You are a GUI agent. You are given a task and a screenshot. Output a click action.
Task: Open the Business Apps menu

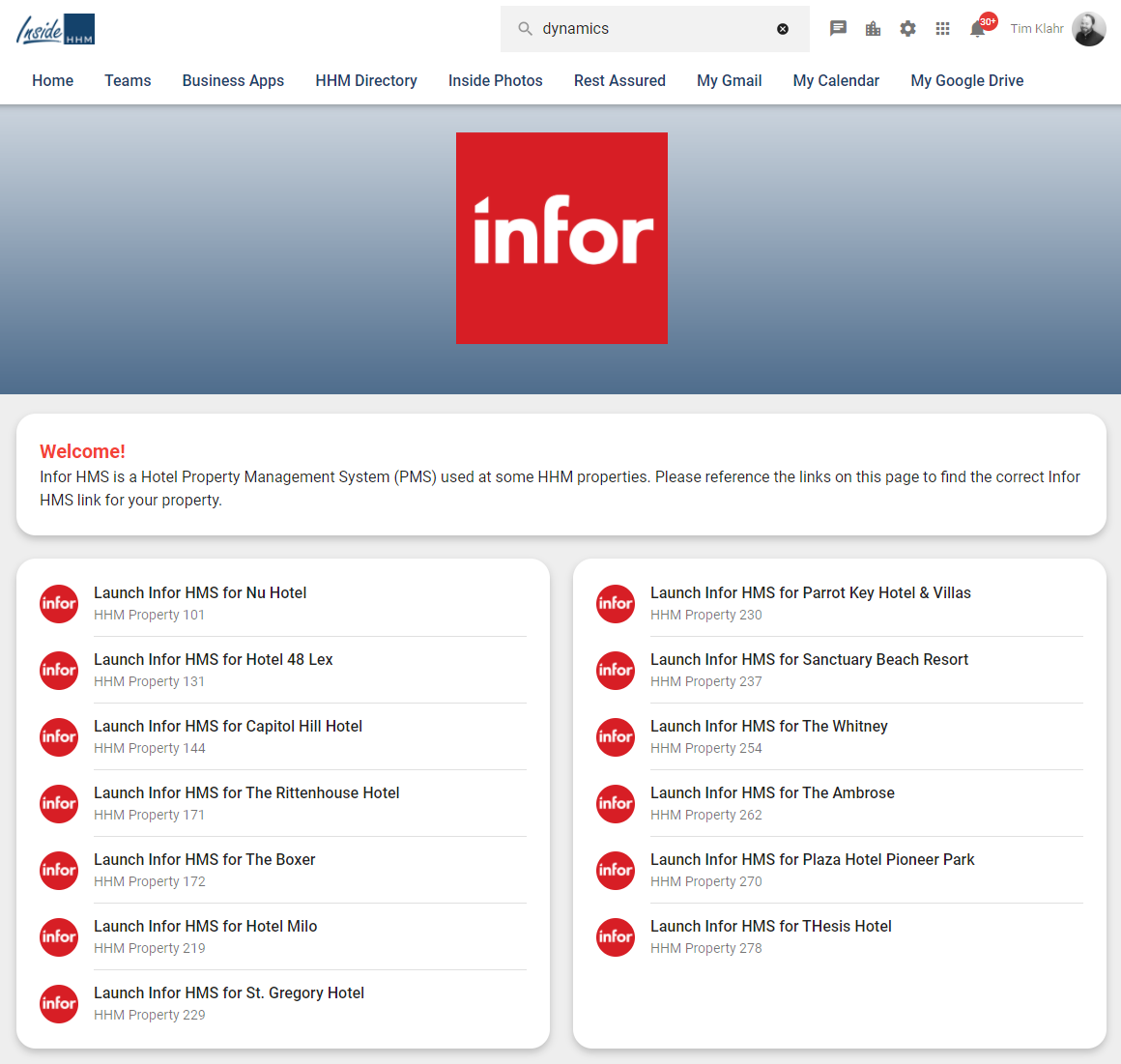[233, 81]
